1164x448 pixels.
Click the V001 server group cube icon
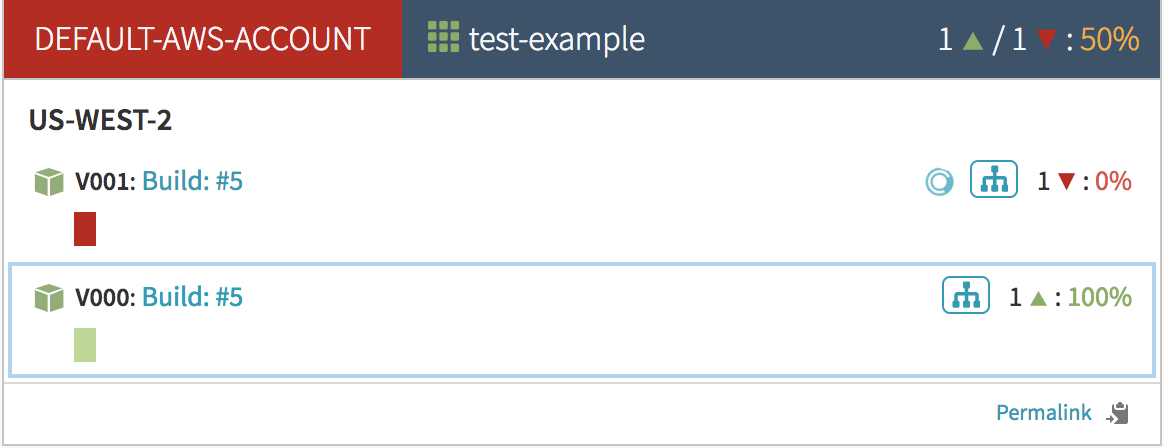pos(49,183)
